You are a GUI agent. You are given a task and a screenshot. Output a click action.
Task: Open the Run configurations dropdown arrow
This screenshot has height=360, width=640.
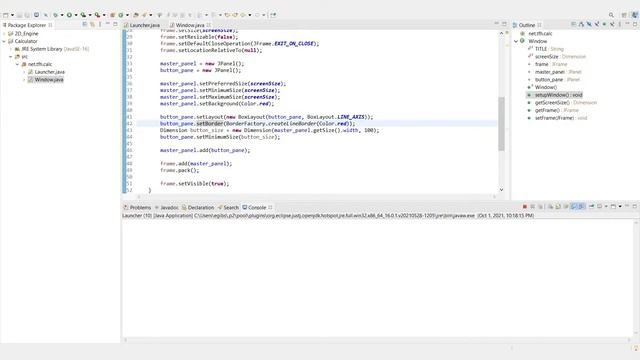[76, 15]
